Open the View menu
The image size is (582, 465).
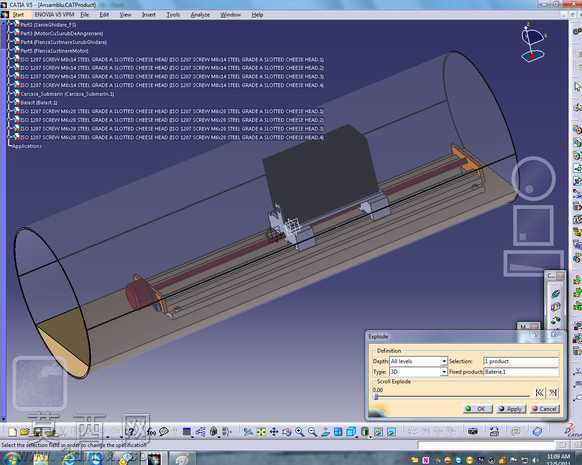pyautogui.click(x=125, y=14)
